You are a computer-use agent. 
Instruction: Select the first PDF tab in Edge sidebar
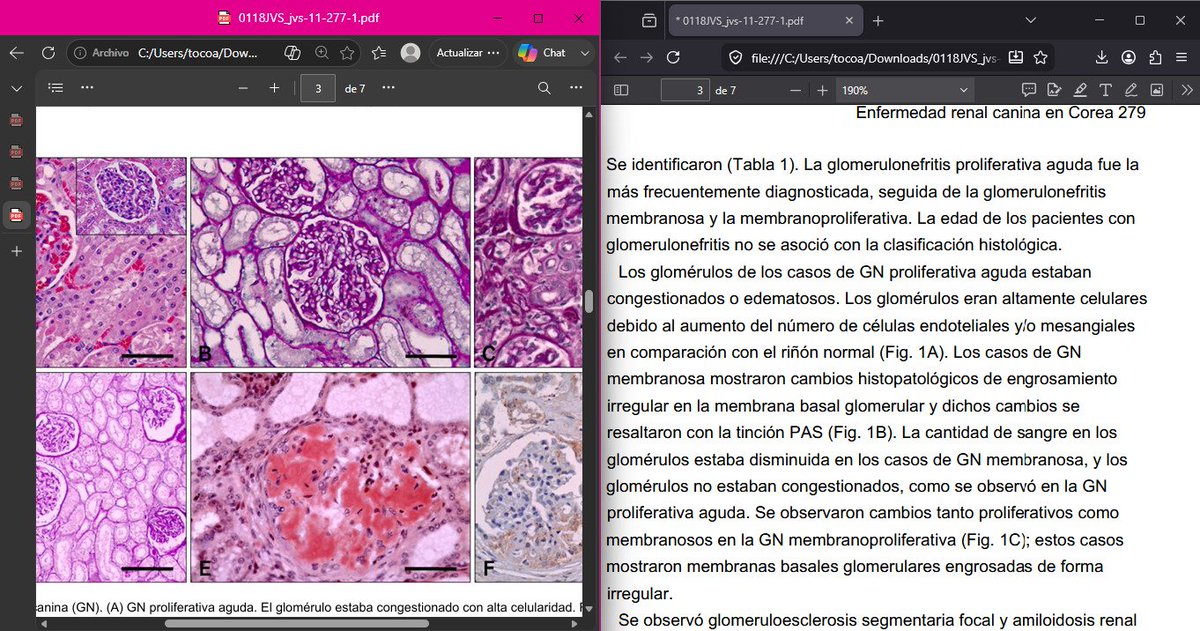click(16, 120)
